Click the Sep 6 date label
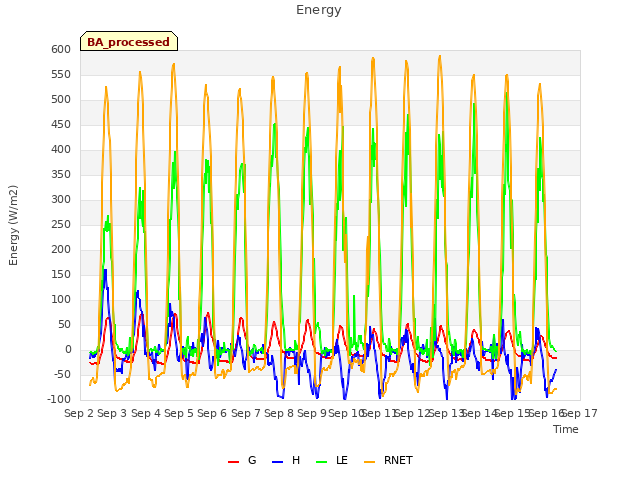This screenshot has height=480, width=640. (212, 413)
